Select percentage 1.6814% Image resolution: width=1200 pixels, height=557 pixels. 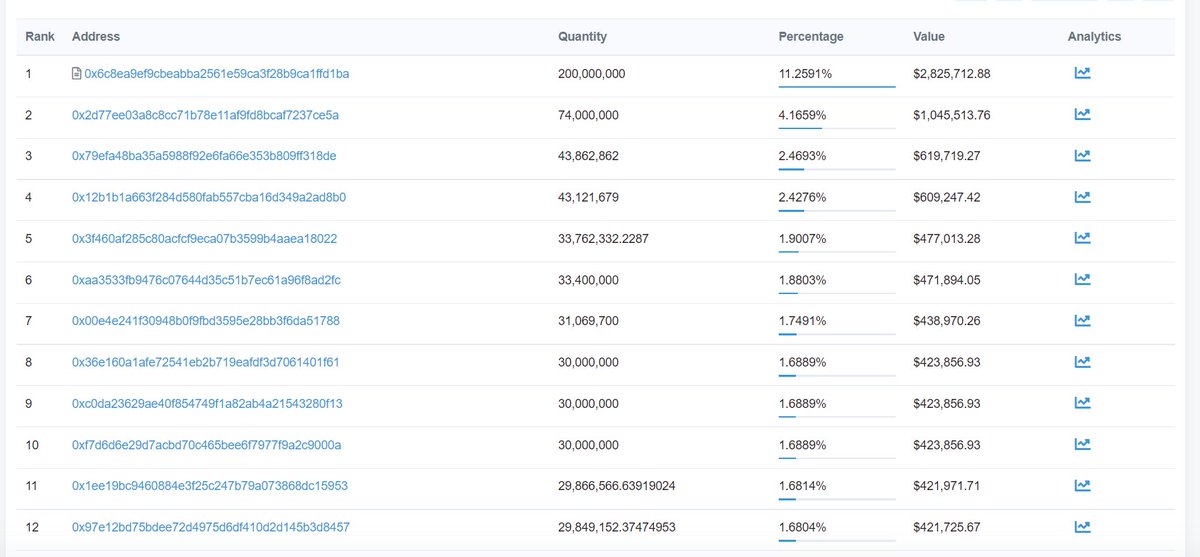[803, 486]
